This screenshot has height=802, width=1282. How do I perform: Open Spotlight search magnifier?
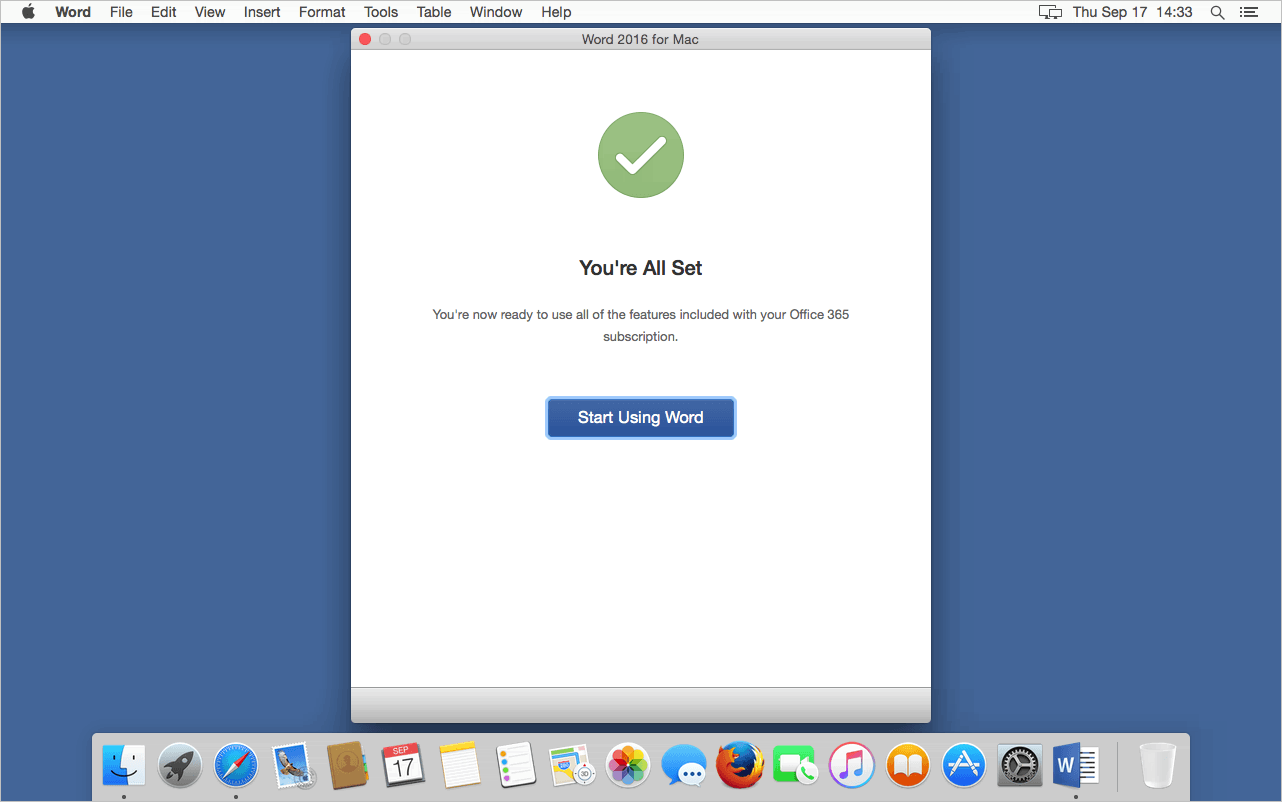(1217, 12)
